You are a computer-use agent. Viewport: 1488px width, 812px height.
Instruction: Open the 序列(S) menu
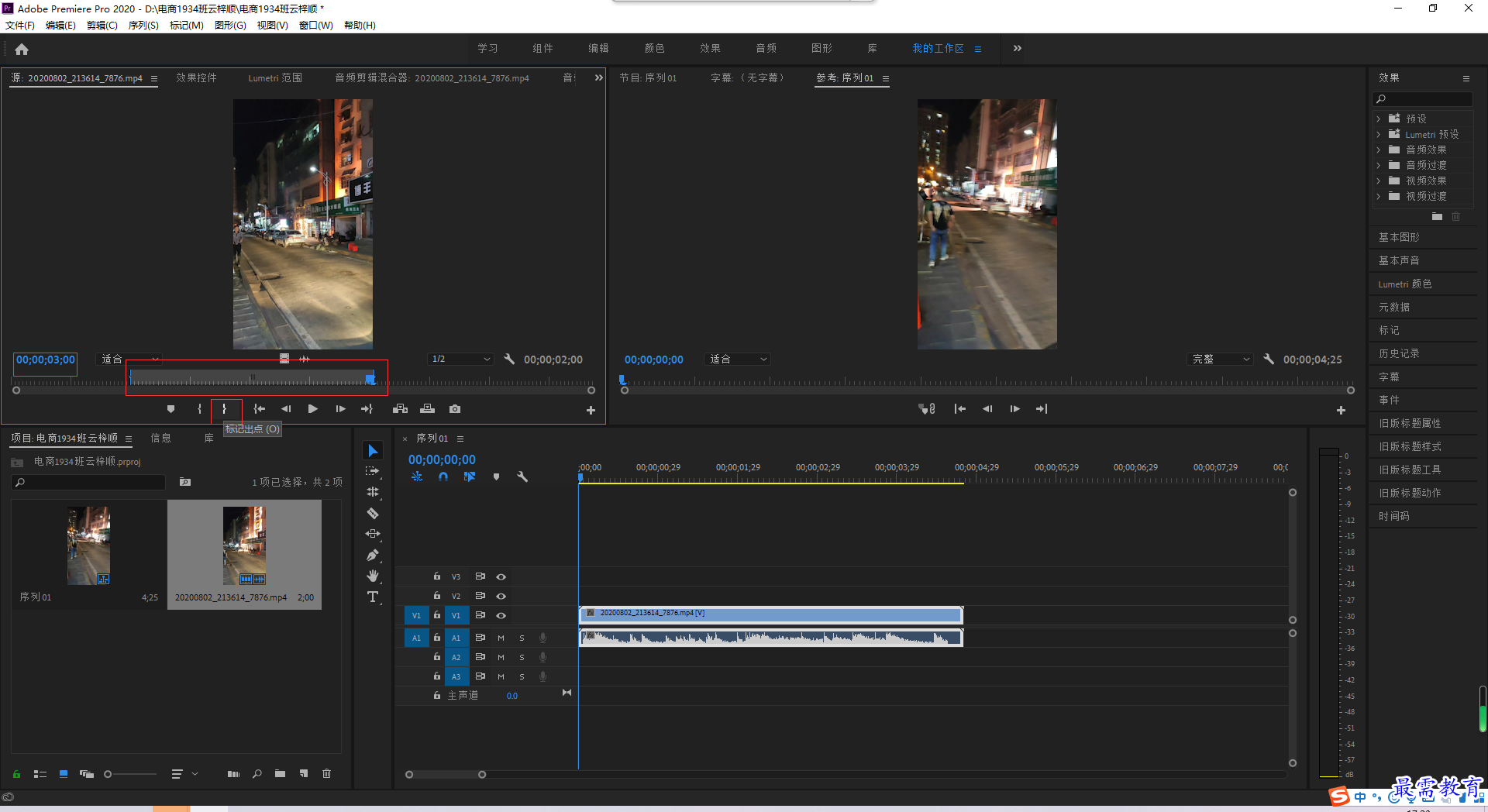click(x=143, y=26)
